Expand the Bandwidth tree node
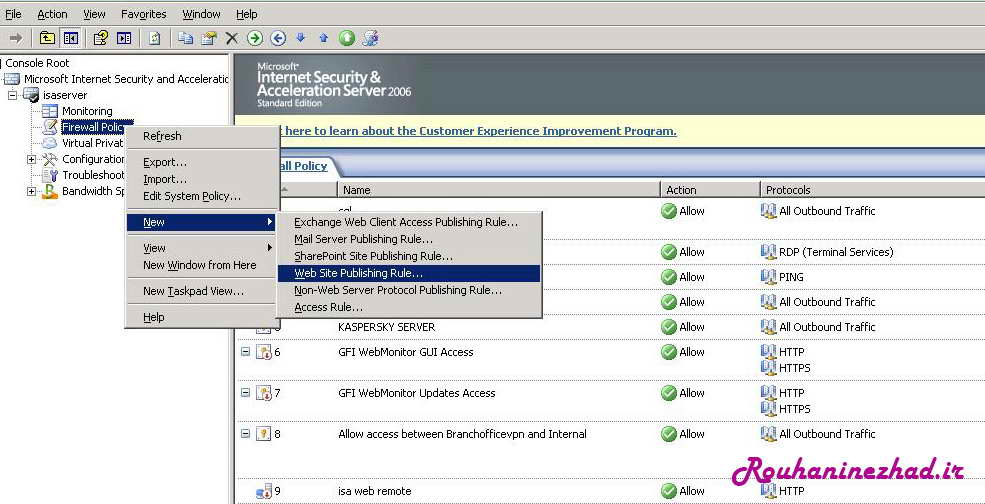985x504 pixels. 31,192
